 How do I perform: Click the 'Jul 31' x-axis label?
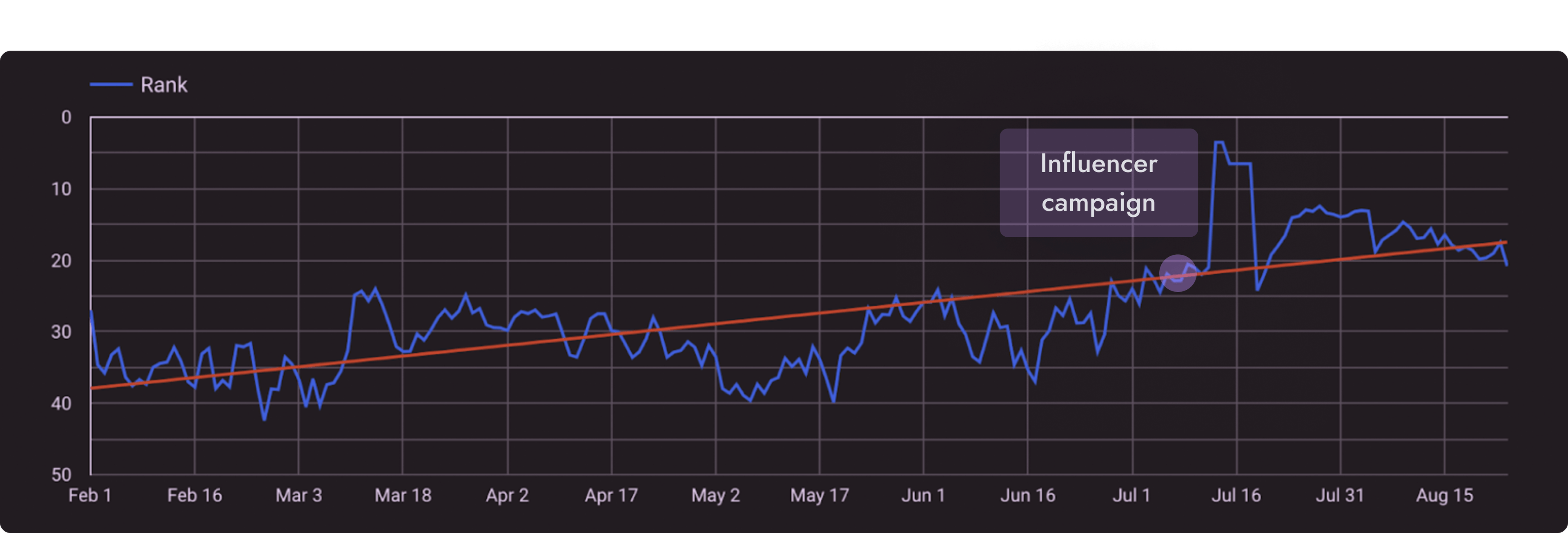(1340, 495)
